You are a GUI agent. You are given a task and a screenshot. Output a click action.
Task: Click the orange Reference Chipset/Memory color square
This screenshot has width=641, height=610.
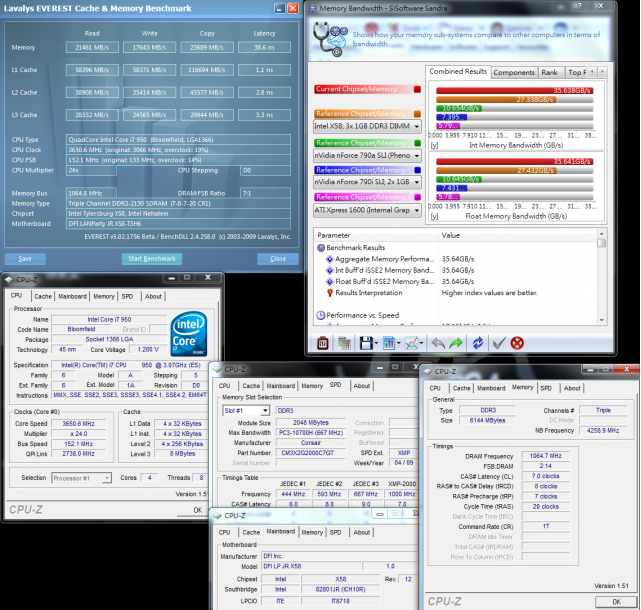(x=417, y=114)
